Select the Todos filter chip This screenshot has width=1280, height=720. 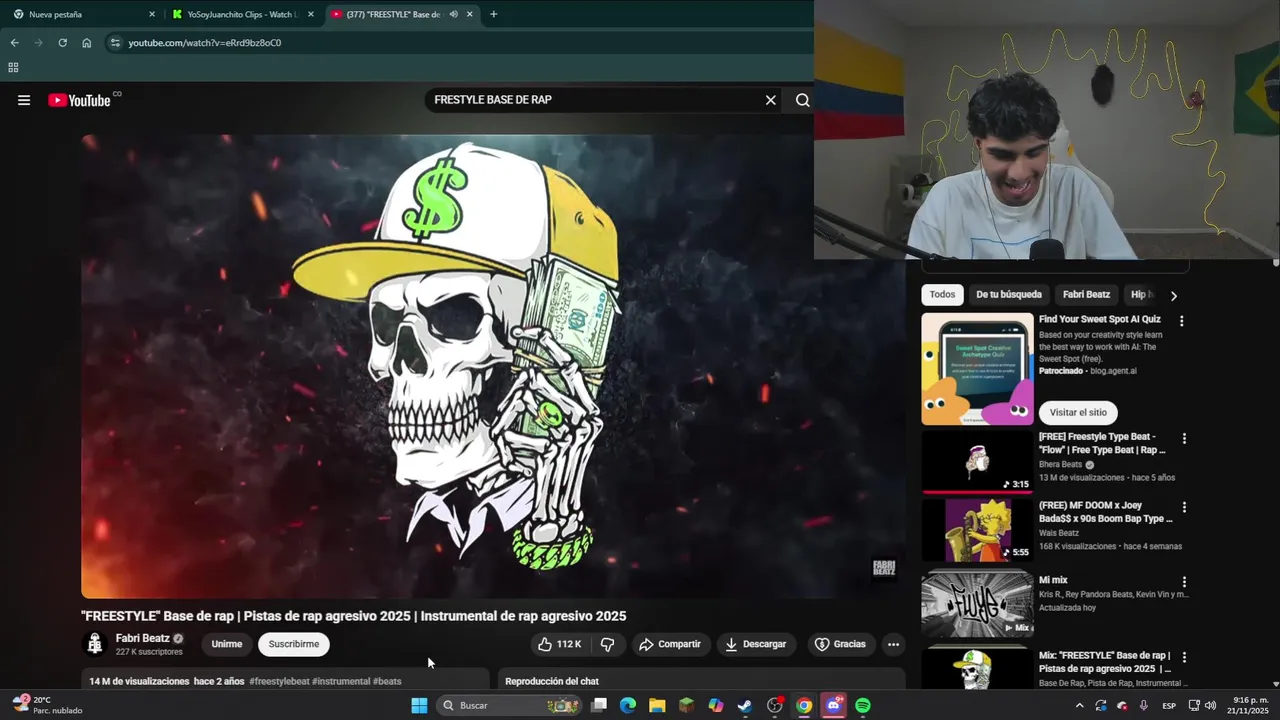pyautogui.click(x=942, y=295)
